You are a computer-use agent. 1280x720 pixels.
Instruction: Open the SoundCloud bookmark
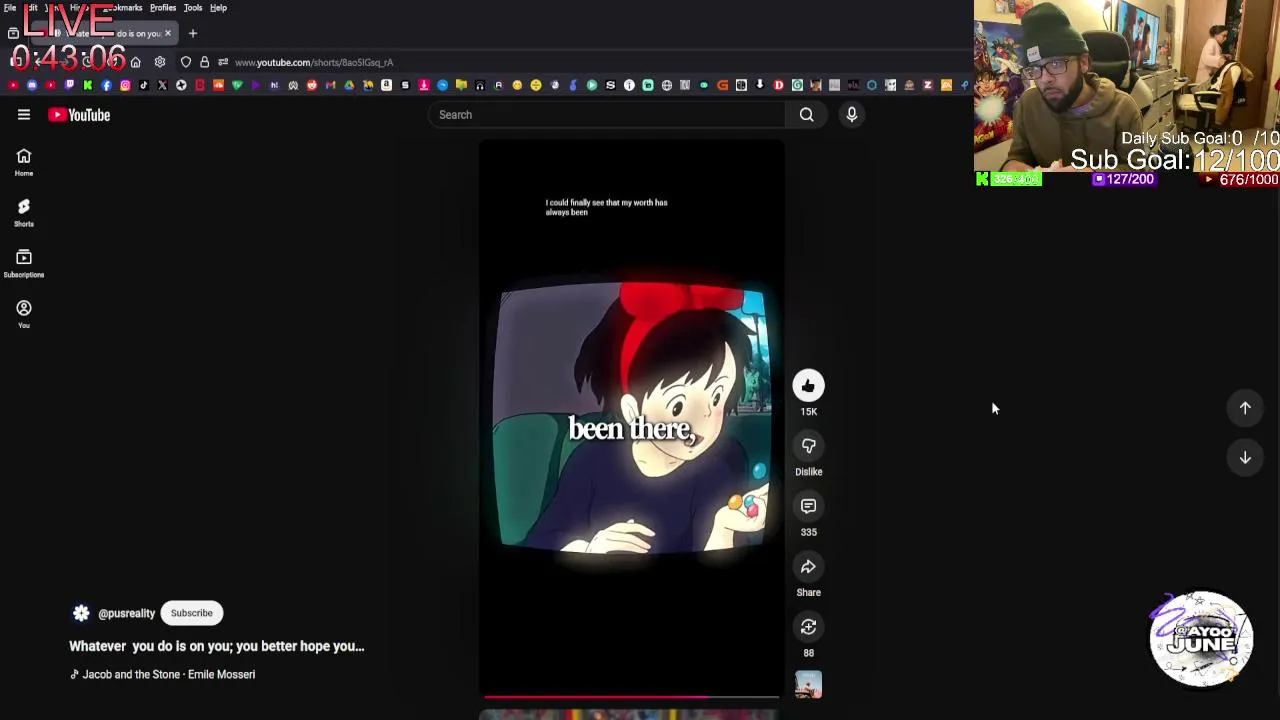click(218, 85)
